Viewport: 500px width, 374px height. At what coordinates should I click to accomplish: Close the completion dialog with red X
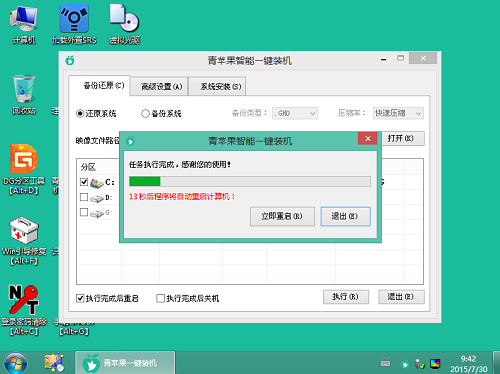point(368,138)
